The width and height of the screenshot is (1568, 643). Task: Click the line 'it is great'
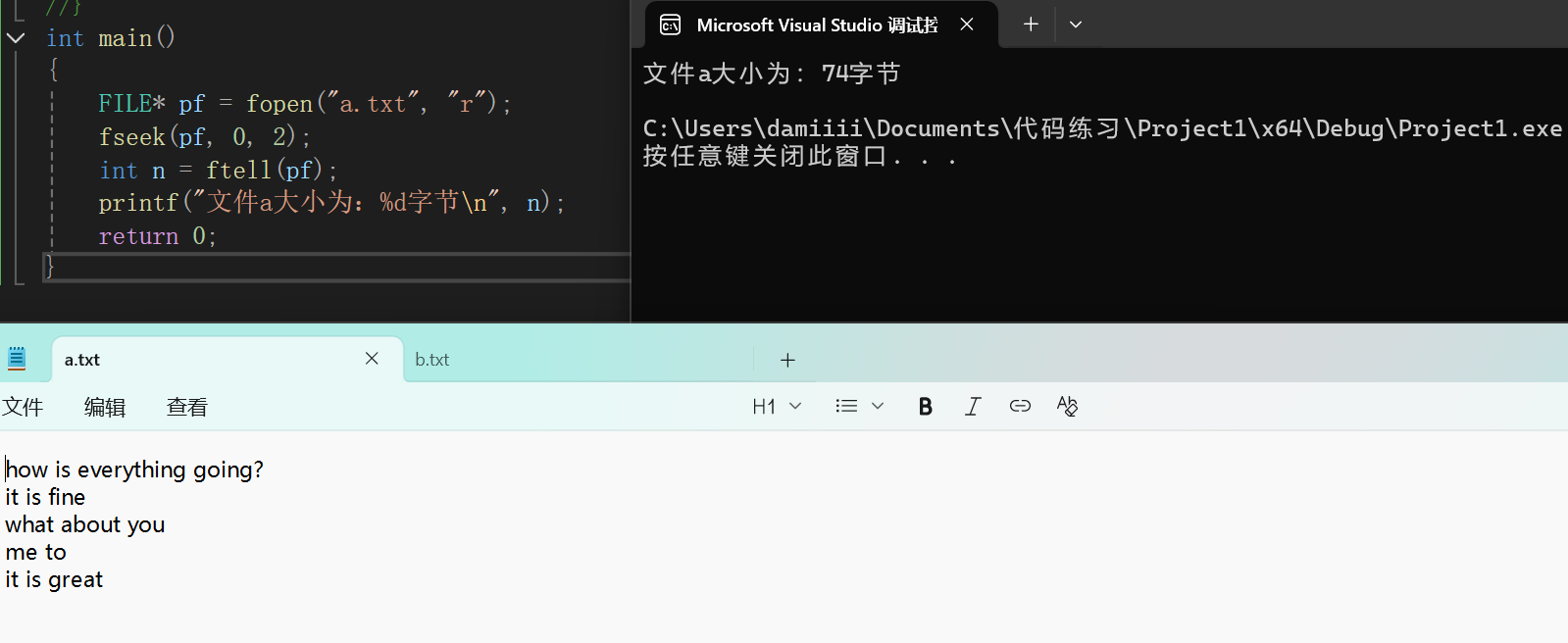pos(54,579)
